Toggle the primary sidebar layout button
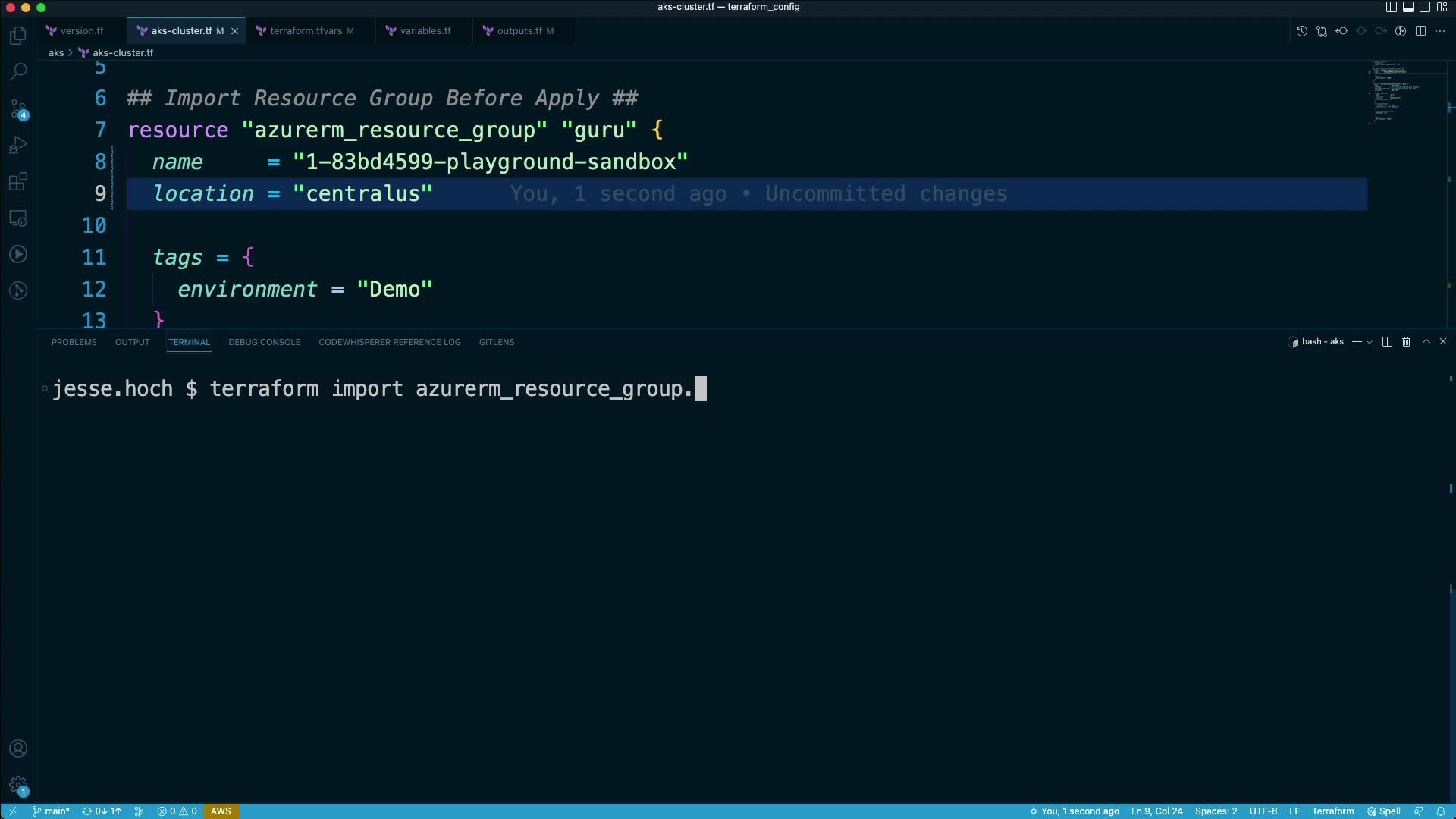The width and height of the screenshot is (1456, 819). click(1392, 7)
